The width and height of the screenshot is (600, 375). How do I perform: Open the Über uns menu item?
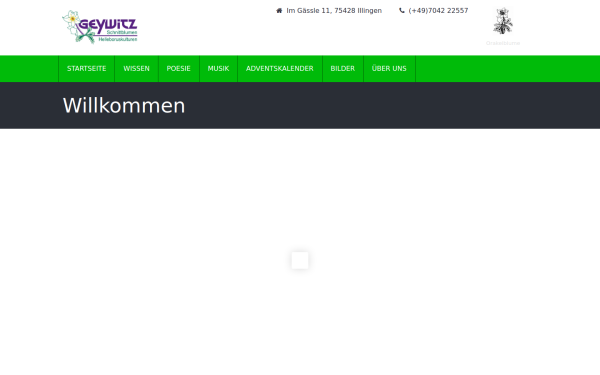389,68
